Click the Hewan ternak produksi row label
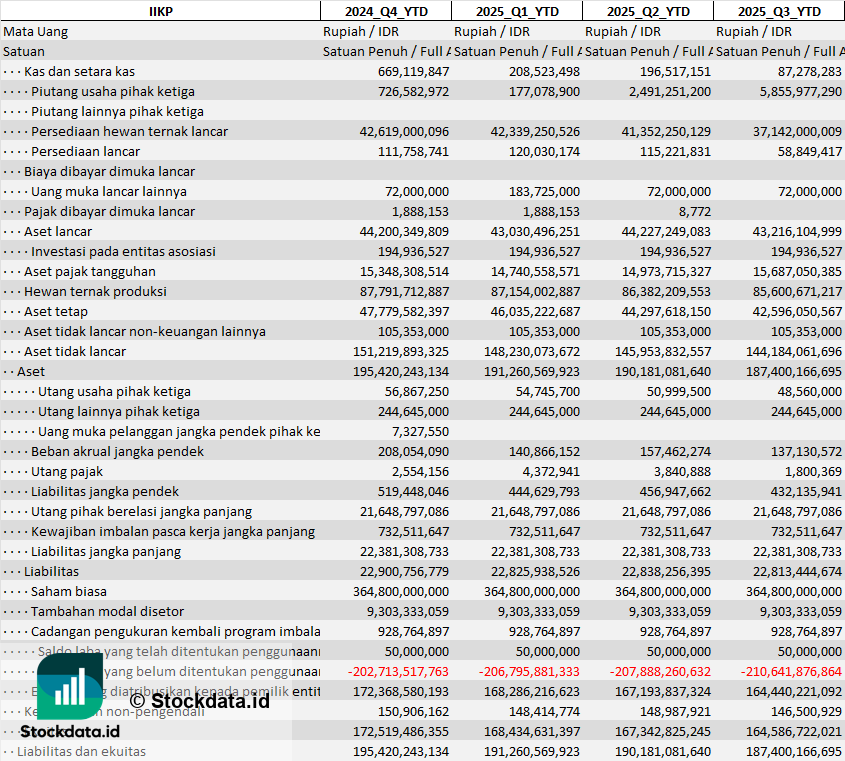This screenshot has height=761, width=845. pos(95,291)
